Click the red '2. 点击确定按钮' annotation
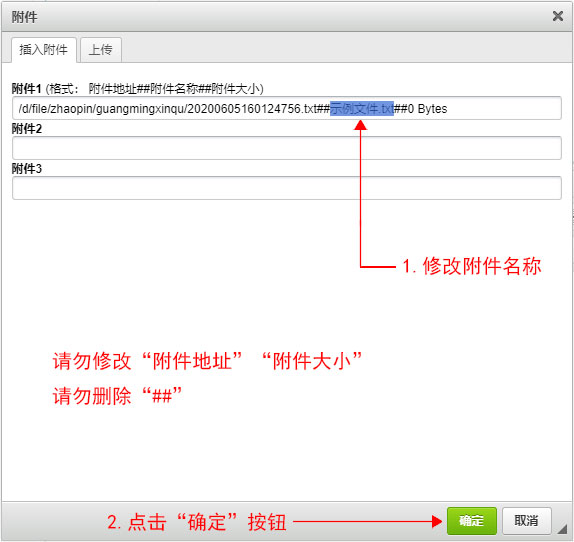574x542 pixels. point(197,522)
